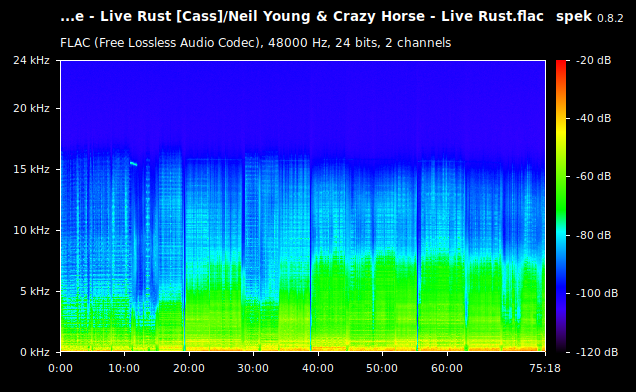636x392 pixels.
Task: Click the -60 dB scale label
Action: (x=594, y=177)
